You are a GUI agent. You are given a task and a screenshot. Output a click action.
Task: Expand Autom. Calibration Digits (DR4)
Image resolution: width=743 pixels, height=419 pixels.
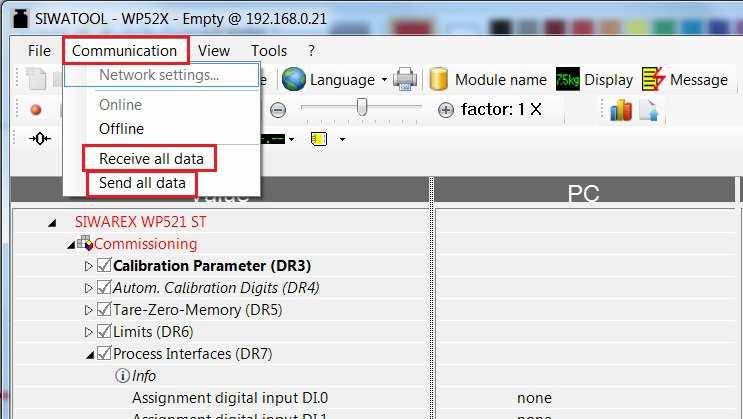coord(88,288)
